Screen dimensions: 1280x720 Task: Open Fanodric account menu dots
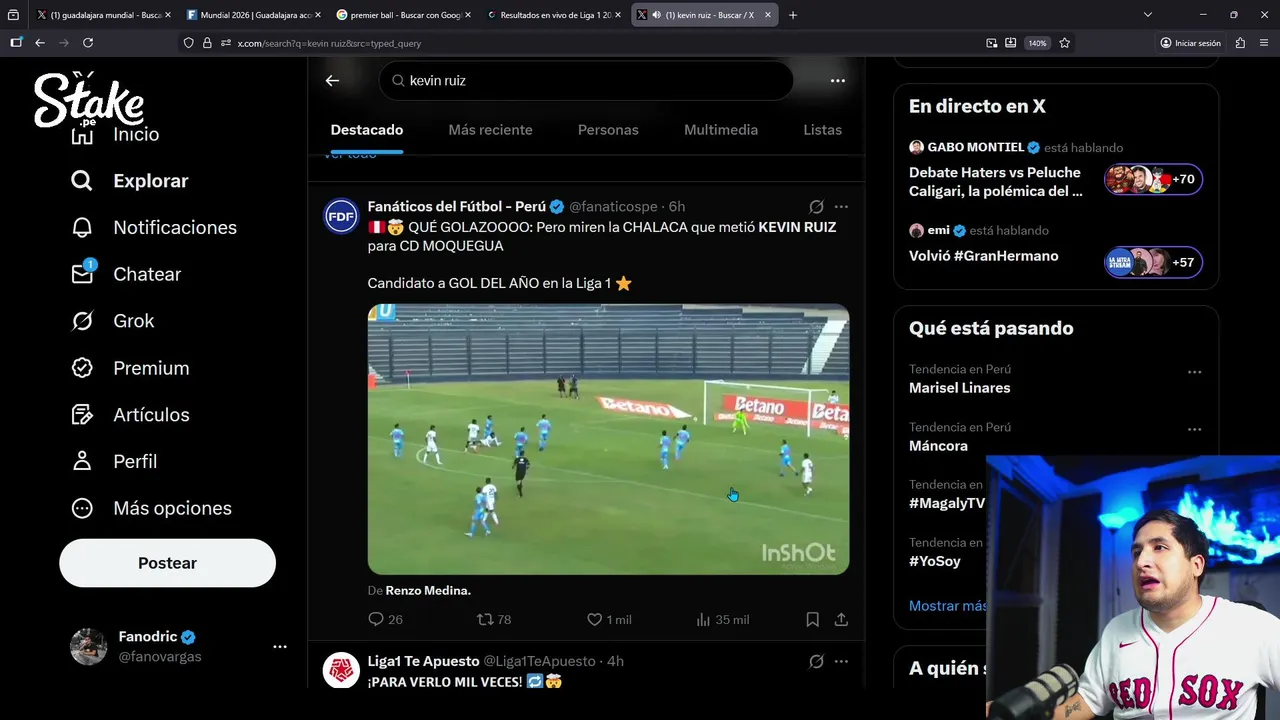[280, 647]
